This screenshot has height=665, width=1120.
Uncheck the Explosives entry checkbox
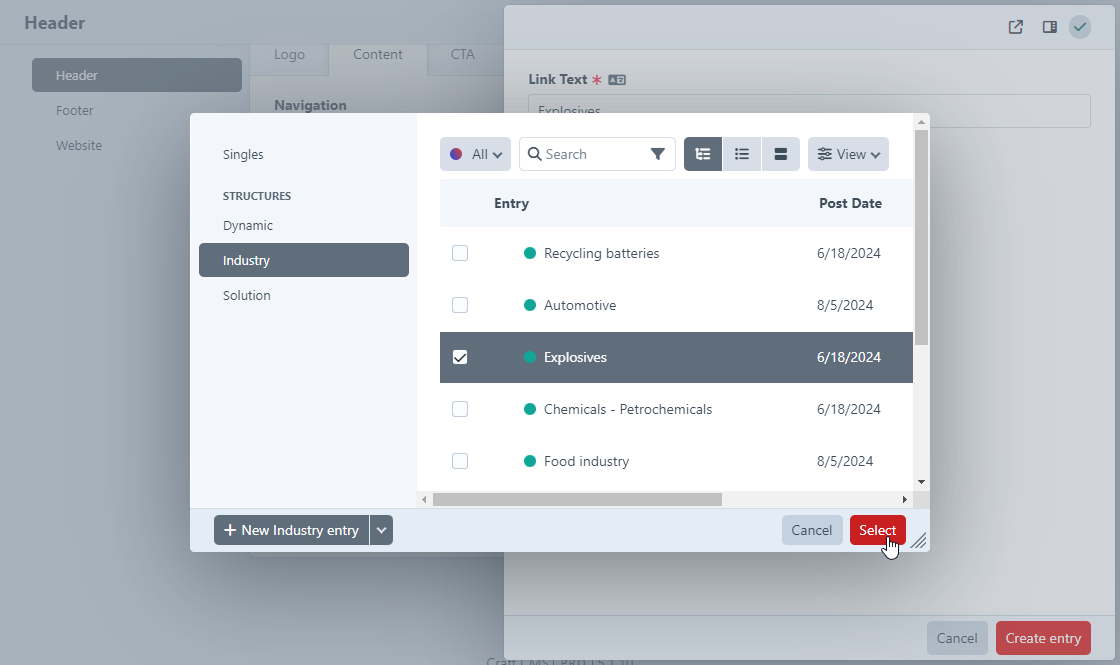coord(460,357)
